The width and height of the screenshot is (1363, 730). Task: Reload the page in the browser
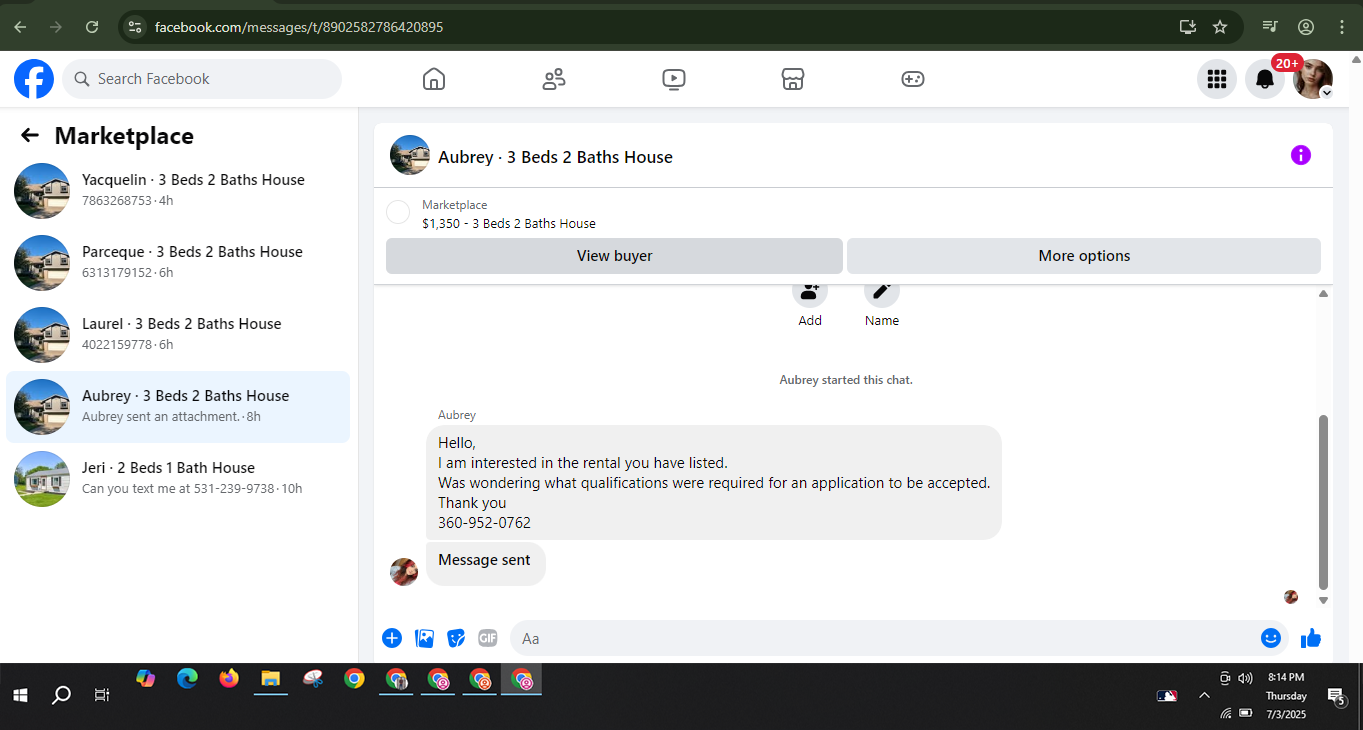pyautogui.click(x=92, y=27)
